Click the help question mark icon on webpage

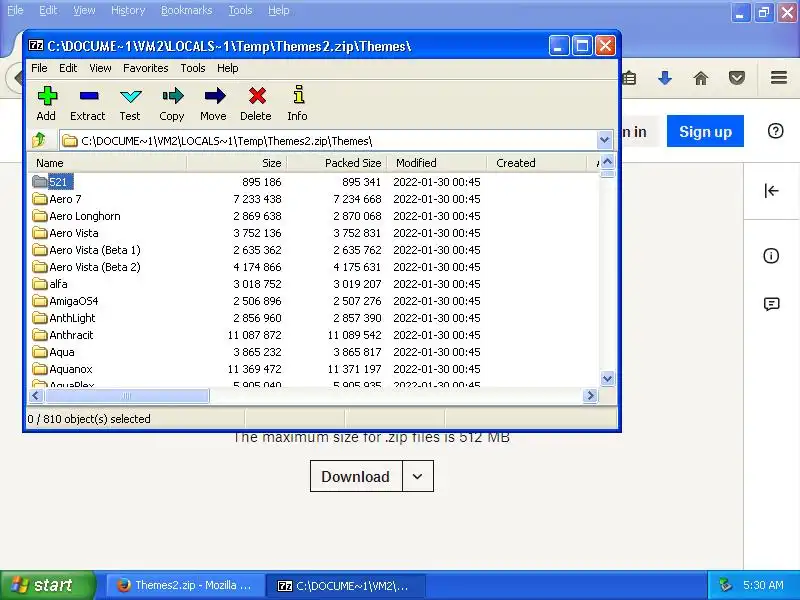pos(776,131)
